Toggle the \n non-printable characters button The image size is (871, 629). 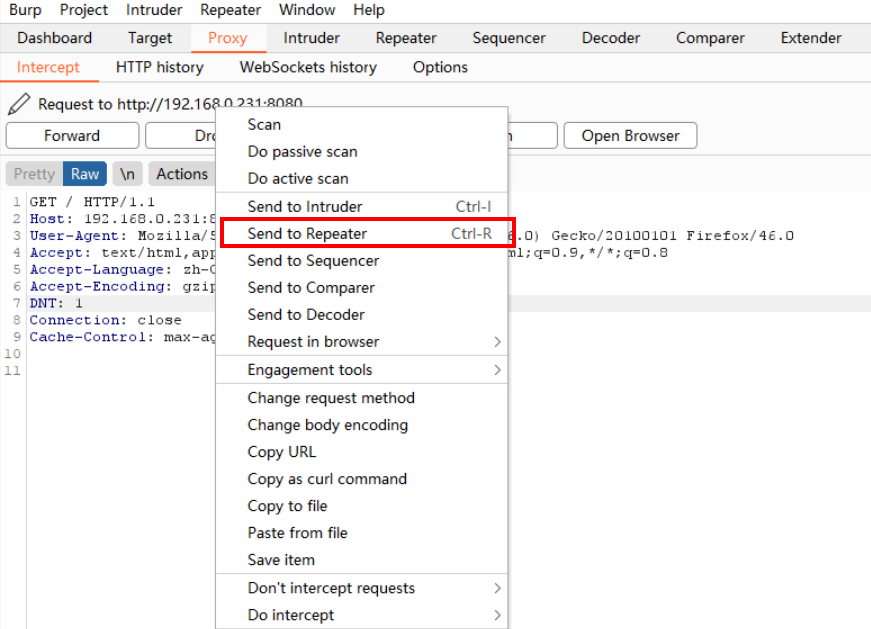click(x=127, y=174)
